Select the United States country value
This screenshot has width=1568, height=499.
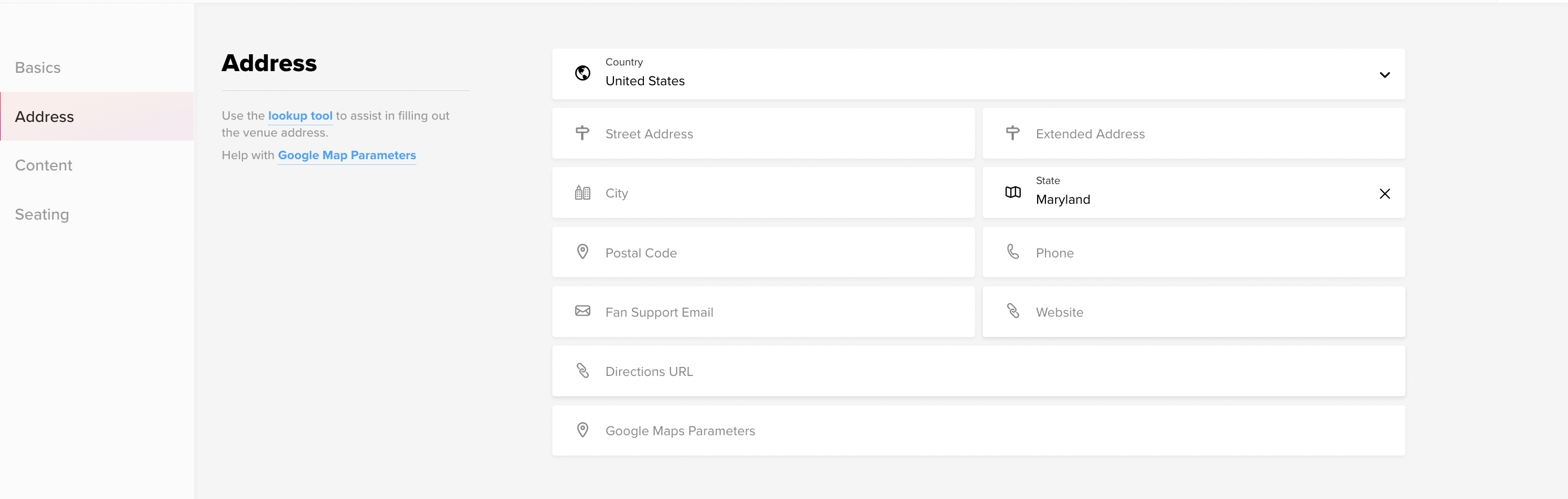[x=644, y=81]
